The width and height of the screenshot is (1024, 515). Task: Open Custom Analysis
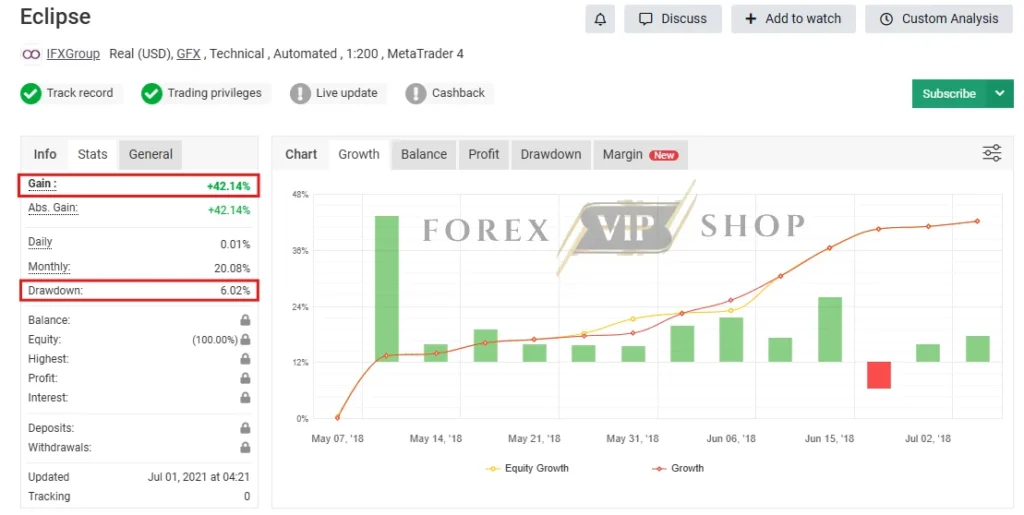(939, 19)
